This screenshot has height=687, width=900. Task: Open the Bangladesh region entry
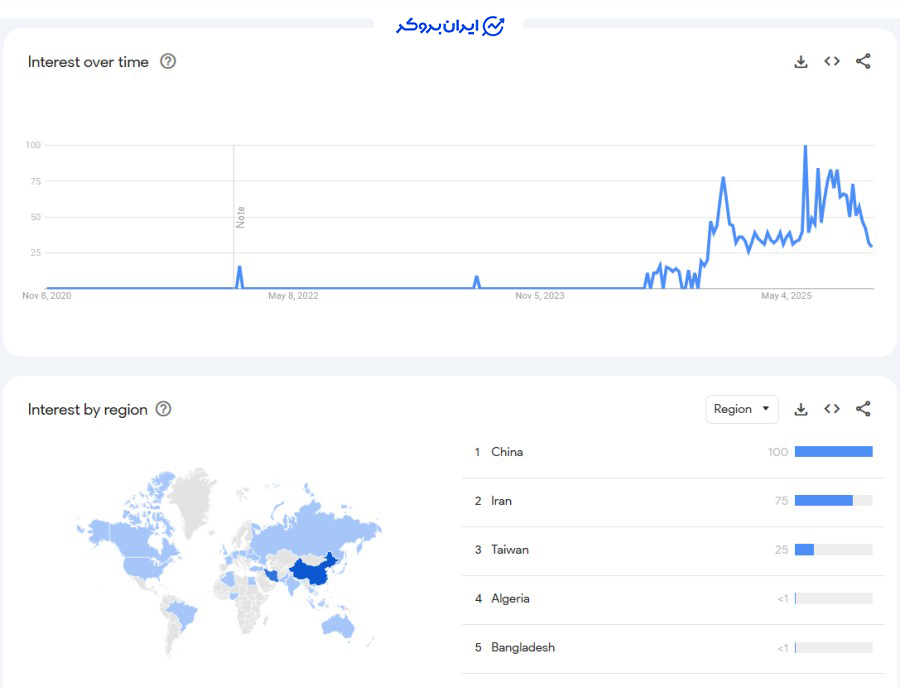[x=522, y=648]
